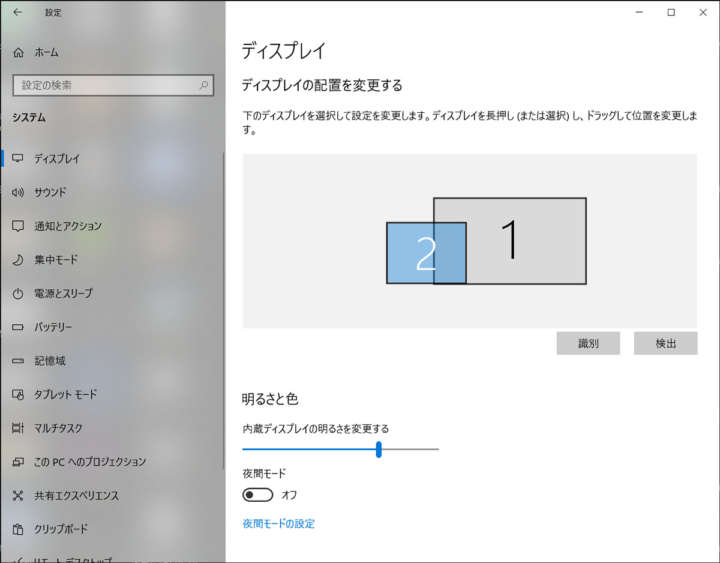Select the この PC へのプロジェクション icon
Image resolution: width=720 pixels, height=563 pixels.
pyautogui.click(x=18, y=462)
